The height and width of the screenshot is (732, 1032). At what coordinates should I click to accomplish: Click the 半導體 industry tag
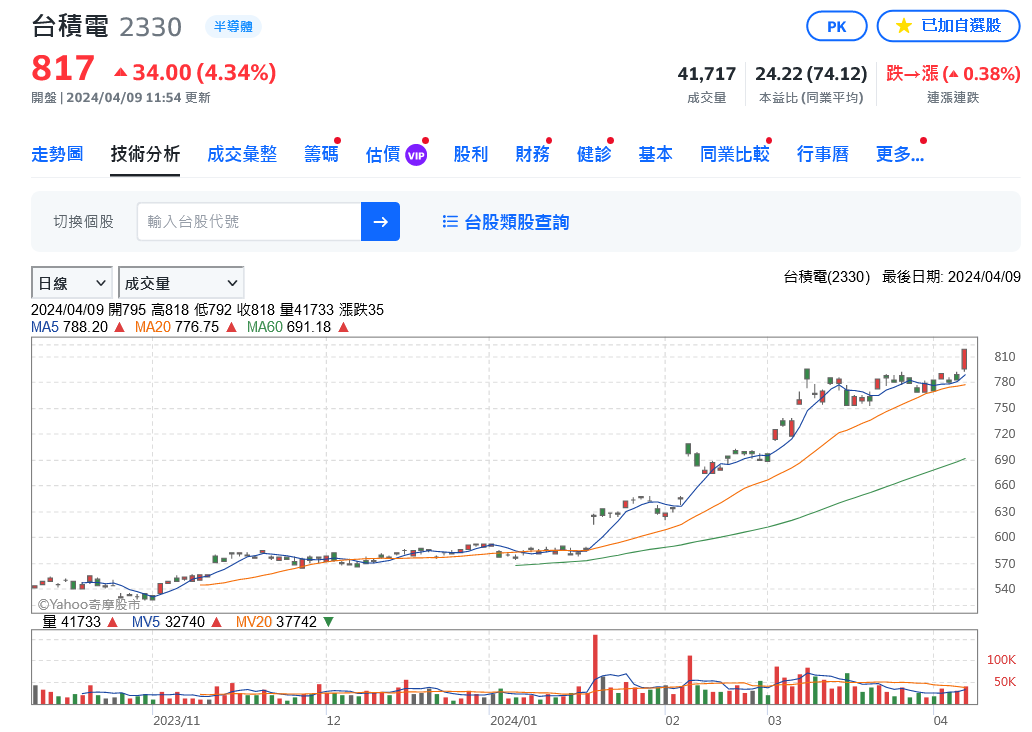click(233, 26)
